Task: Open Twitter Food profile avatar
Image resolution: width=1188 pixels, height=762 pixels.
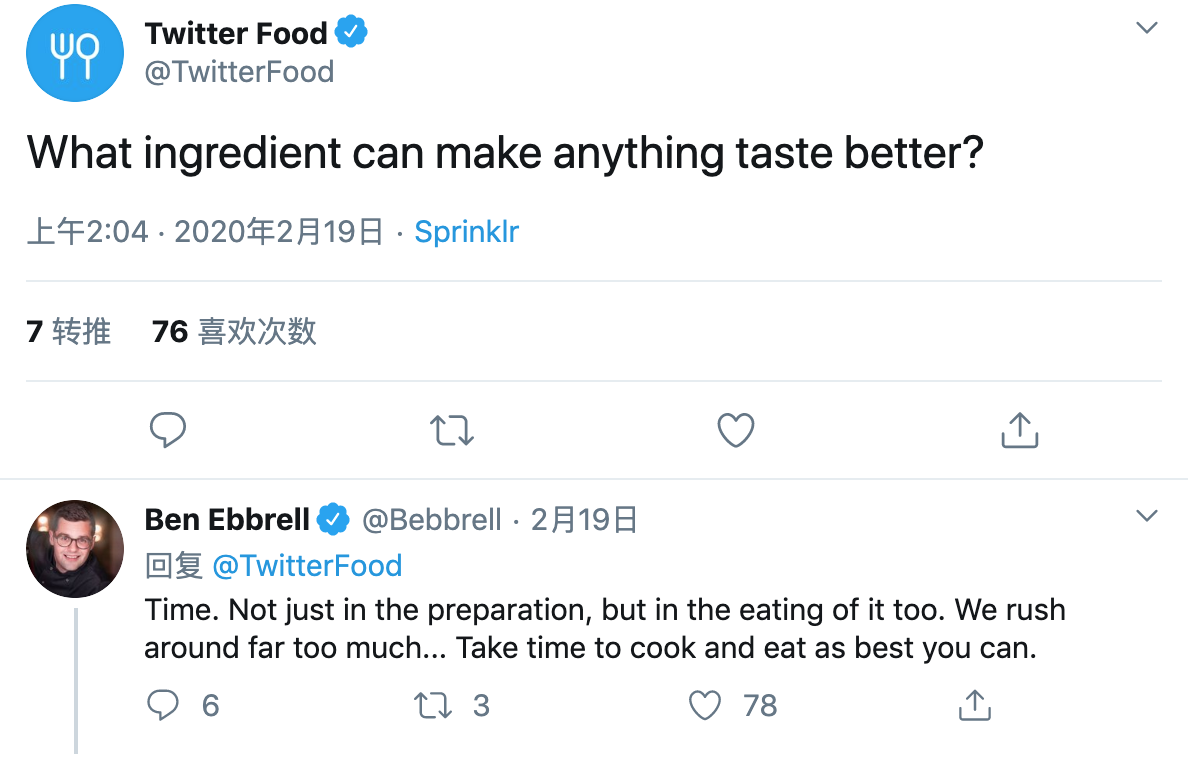Action: (x=75, y=53)
